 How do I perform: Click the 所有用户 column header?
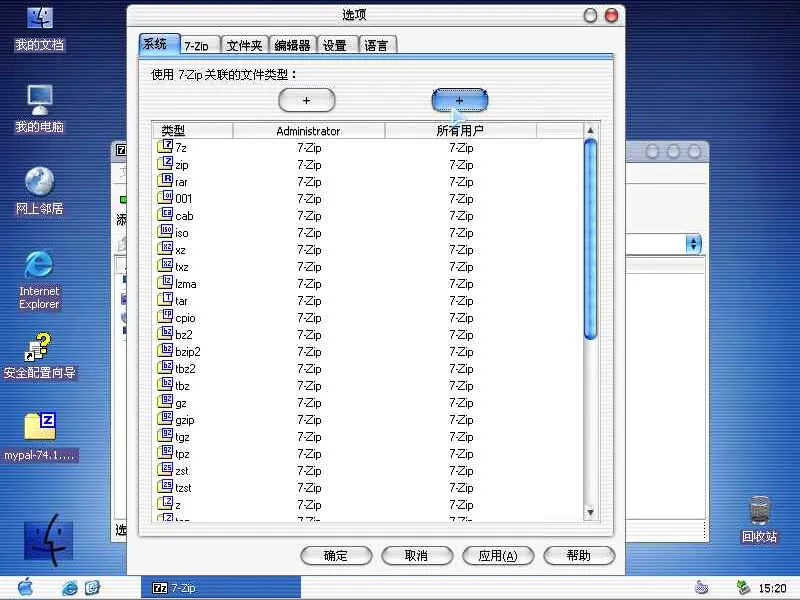click(460, 131)
